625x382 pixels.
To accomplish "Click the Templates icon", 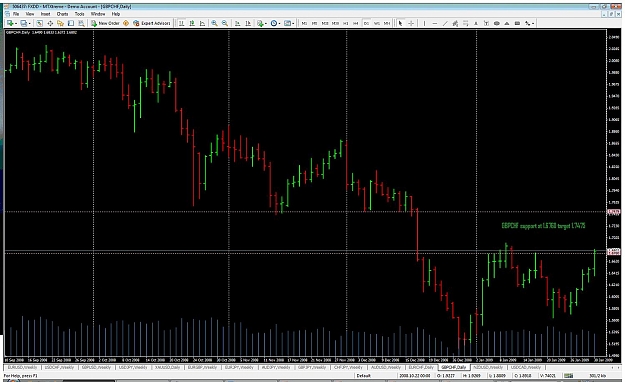I will [x=287, y=23].
